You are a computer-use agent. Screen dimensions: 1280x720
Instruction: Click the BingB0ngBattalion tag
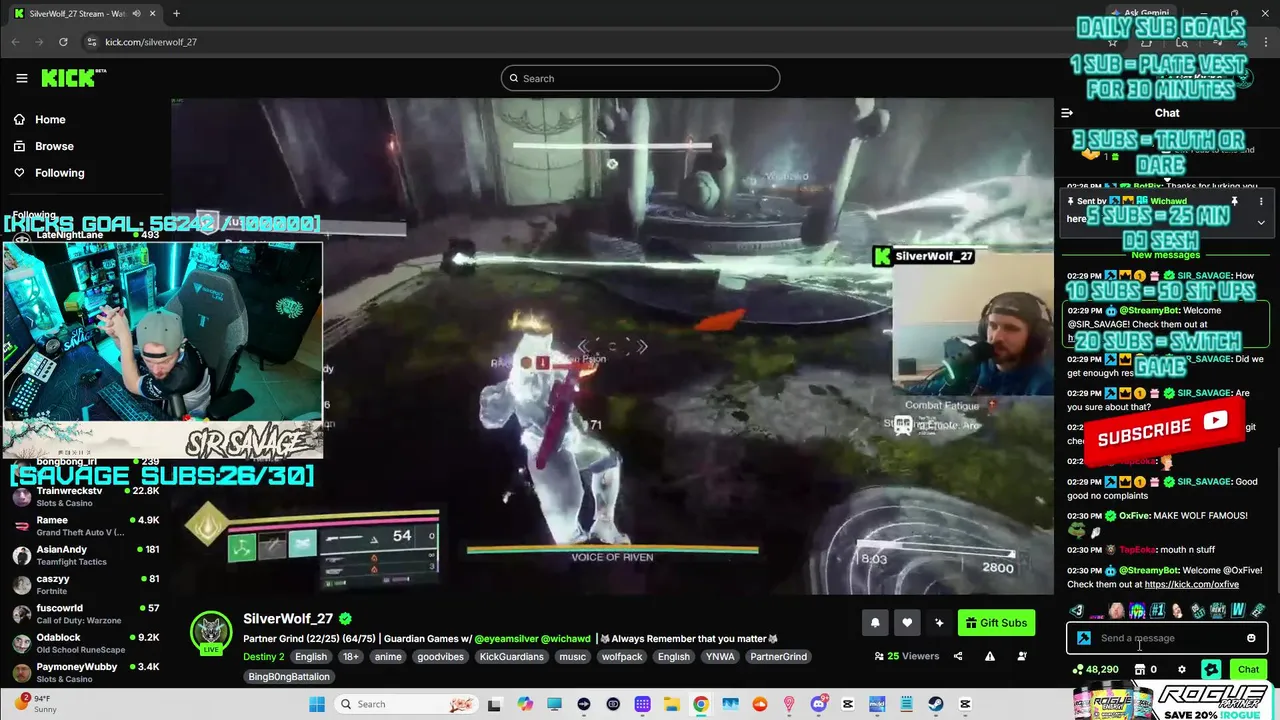click(289, 677)
